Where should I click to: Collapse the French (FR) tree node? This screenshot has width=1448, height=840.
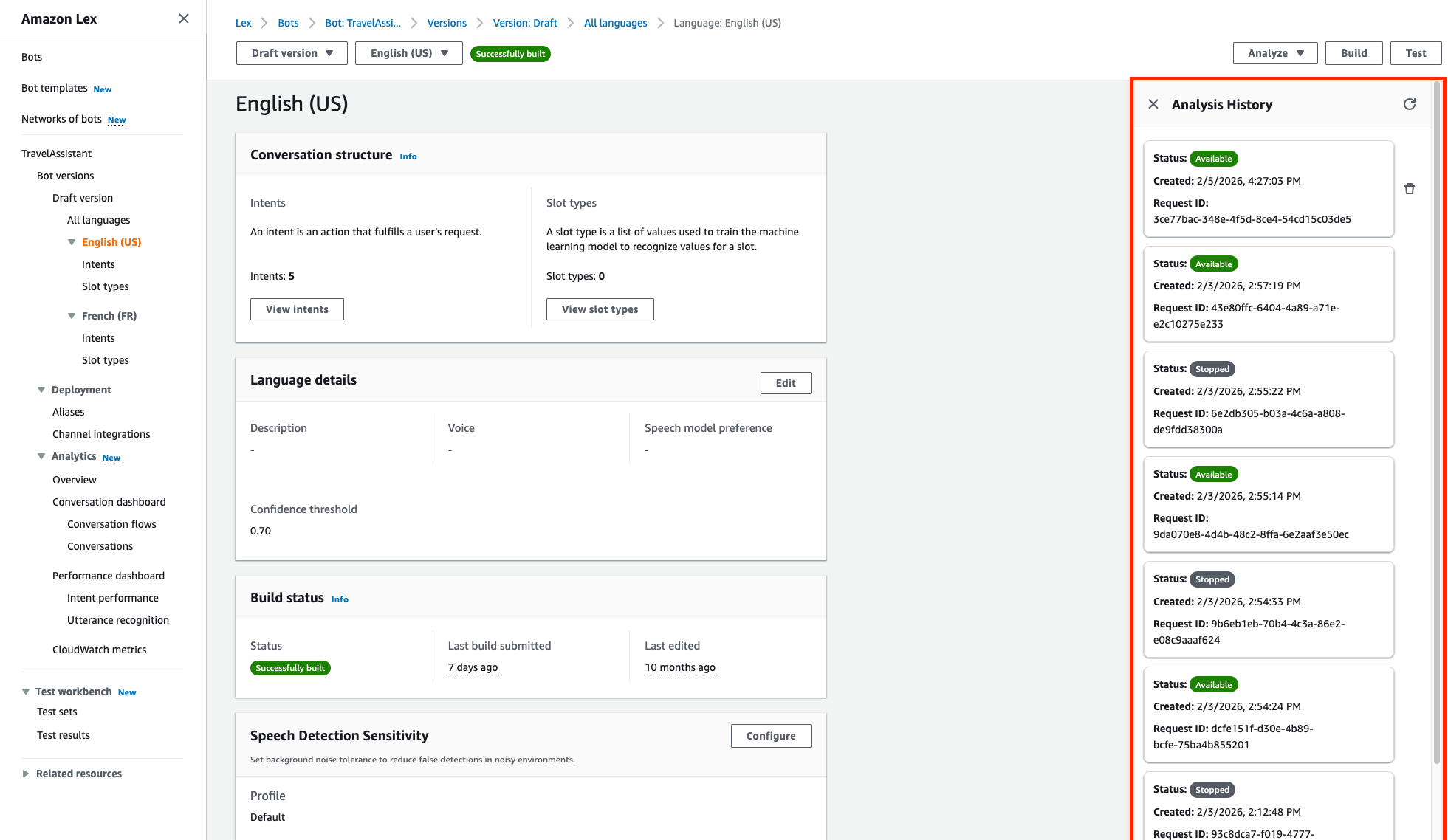pos(72,316)
